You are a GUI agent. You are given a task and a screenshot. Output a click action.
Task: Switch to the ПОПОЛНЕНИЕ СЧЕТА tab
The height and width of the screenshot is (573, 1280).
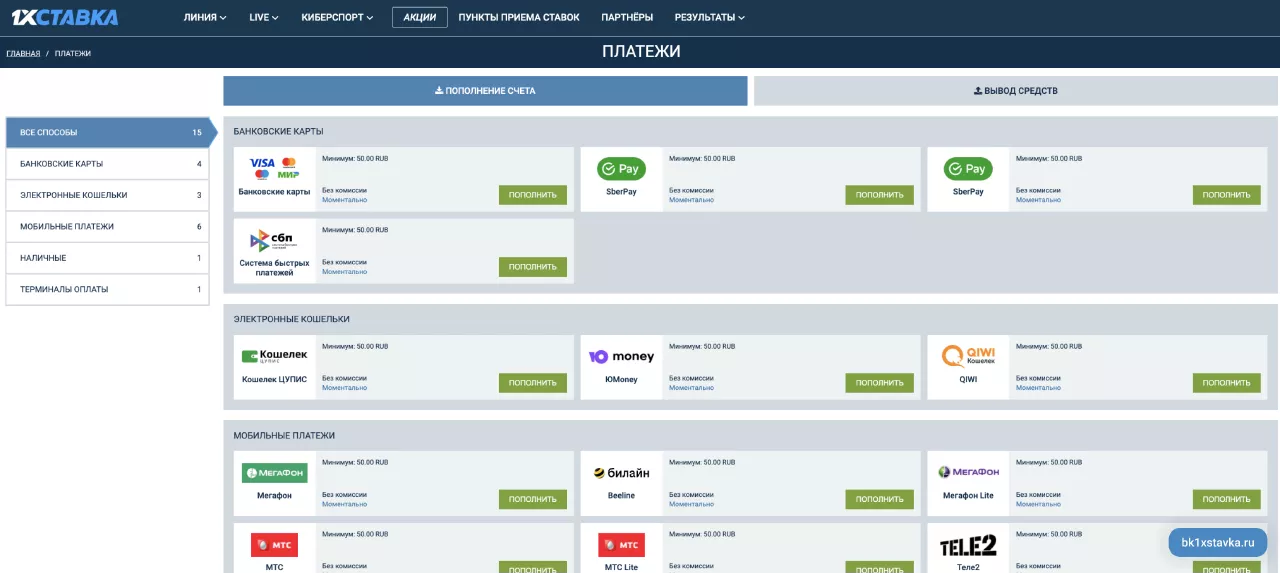485,91
